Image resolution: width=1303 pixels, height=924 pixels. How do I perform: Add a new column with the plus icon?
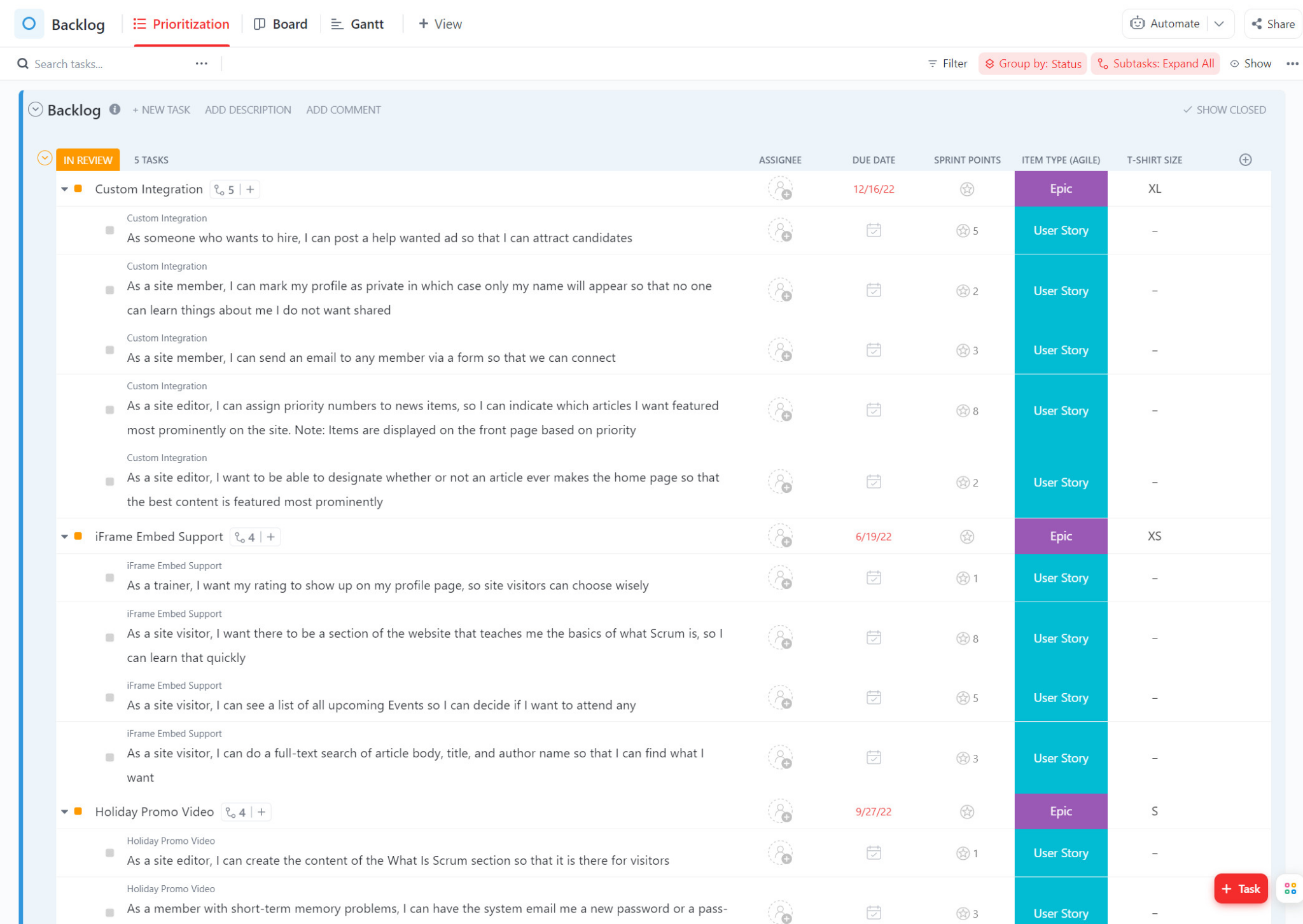pos(1244,160)
